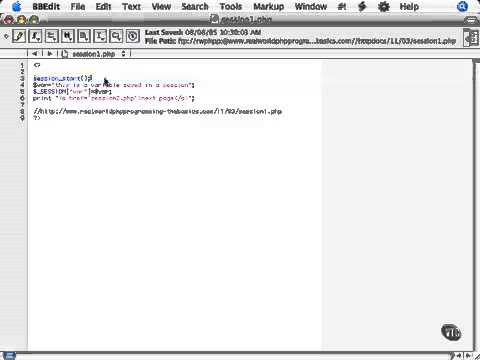This screenshot has width=480, height=360.
Task: Click the Spotlight search icon
Action: [462, 6]
